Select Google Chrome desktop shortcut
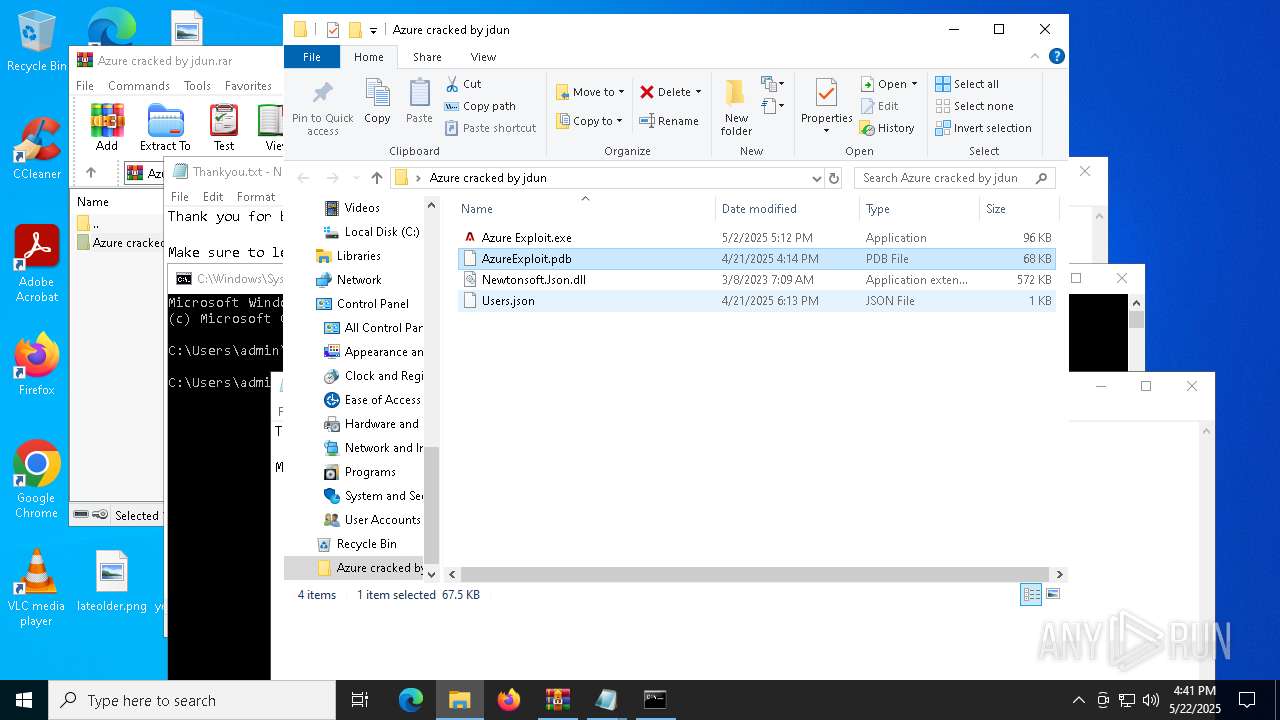1280x720 pixels. coord(36,480)
